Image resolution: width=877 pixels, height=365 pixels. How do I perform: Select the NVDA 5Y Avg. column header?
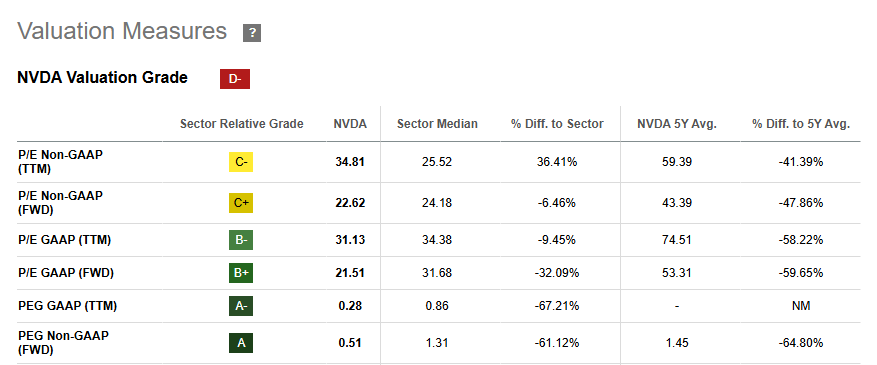point(677,124)
